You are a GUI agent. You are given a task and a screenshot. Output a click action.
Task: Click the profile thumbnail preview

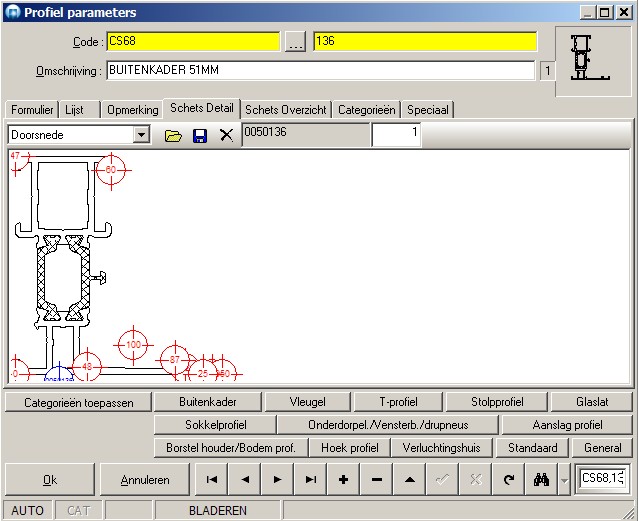click(x=592, y=59)
